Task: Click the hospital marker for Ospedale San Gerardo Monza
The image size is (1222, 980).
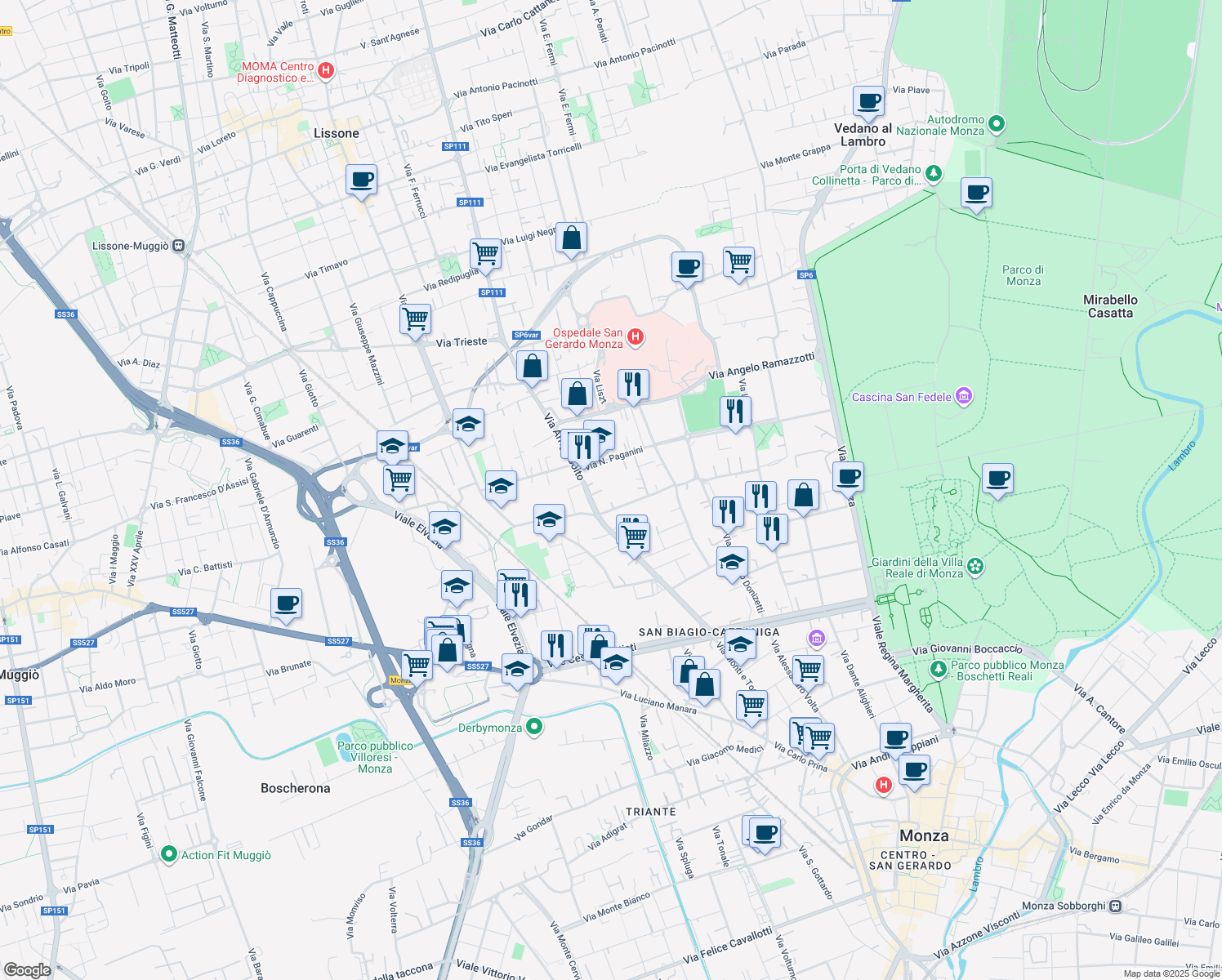Action: 636,336
